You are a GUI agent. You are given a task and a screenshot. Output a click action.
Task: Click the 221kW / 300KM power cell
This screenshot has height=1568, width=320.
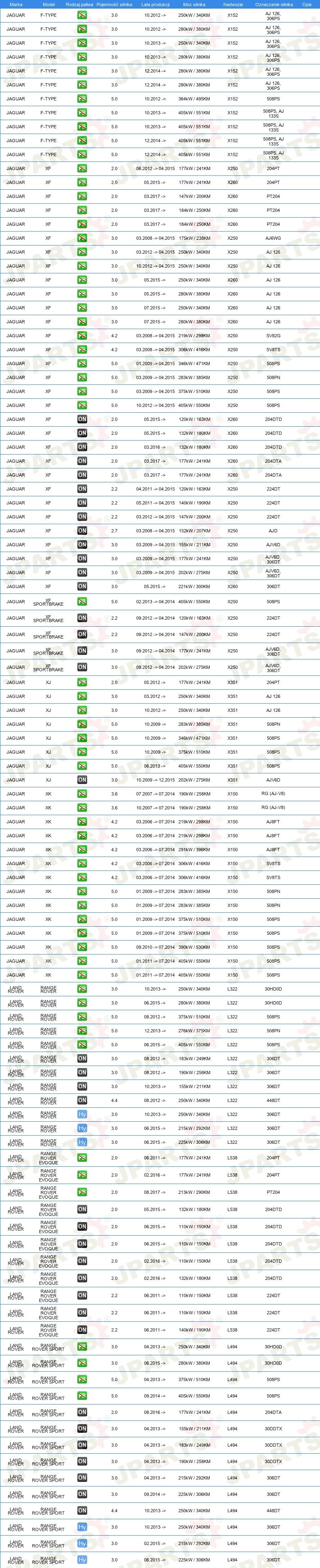(194, 586)
